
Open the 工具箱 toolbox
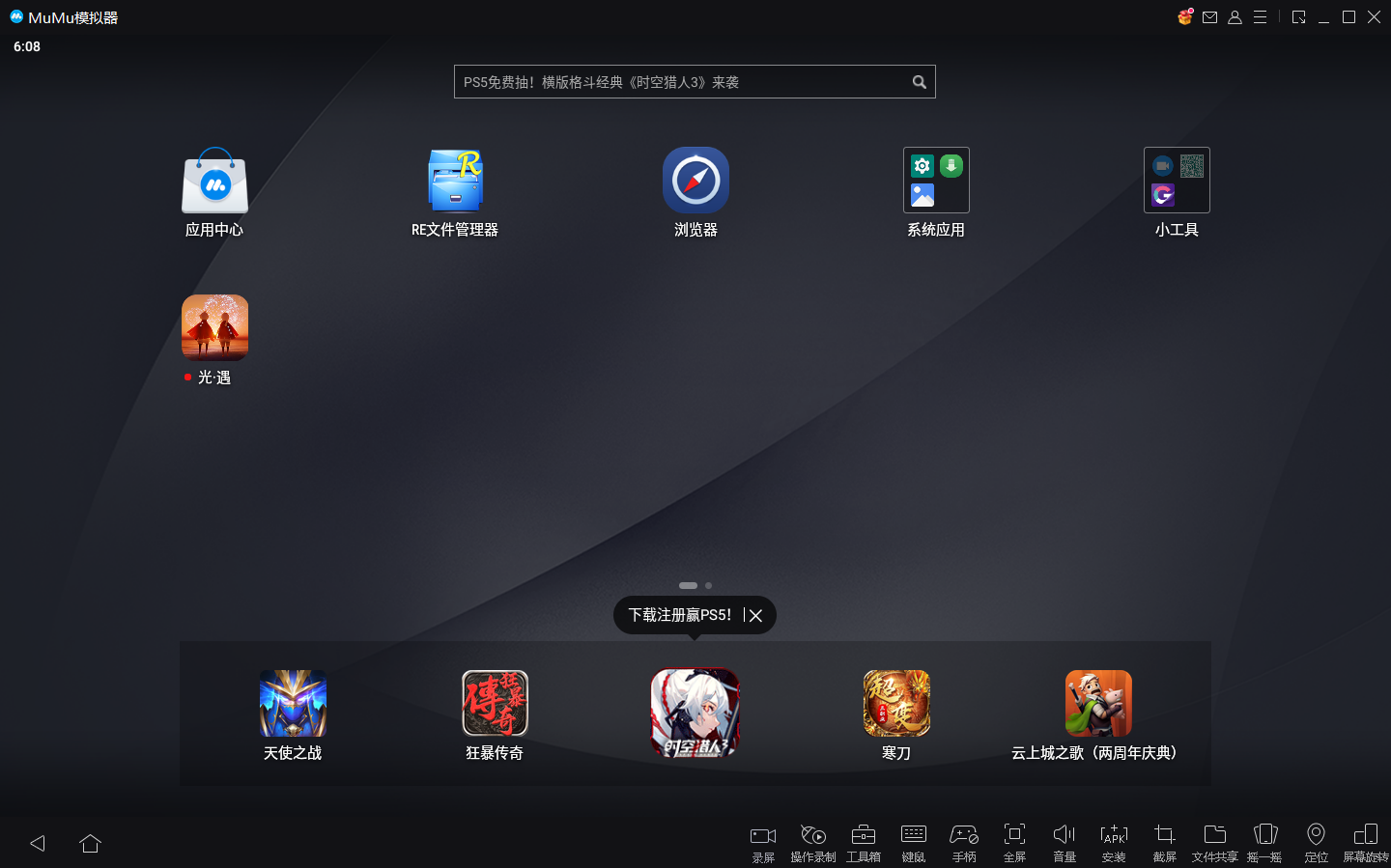pyautogui.click(x=864, y=843)
